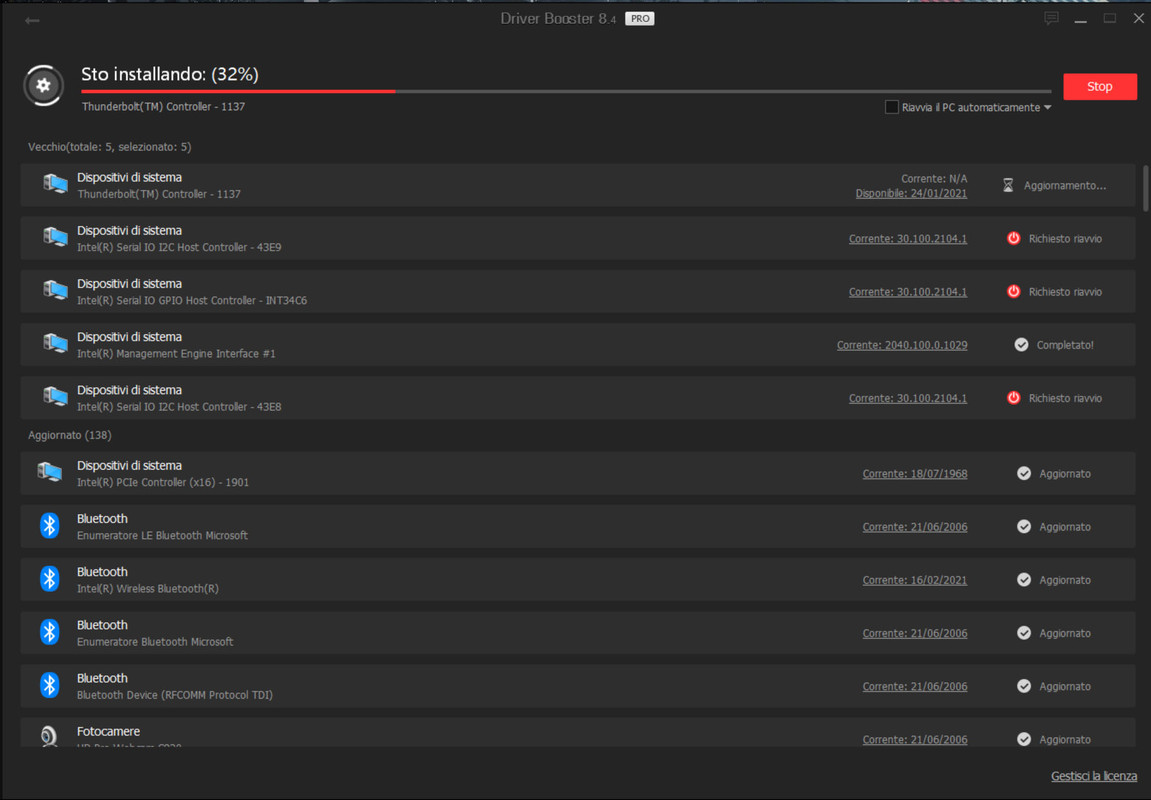Select the Intel(R) Management Engine Interface #1 row
Image resolution: width=1151 pixels, height=800 pixels.
(578, 345)
